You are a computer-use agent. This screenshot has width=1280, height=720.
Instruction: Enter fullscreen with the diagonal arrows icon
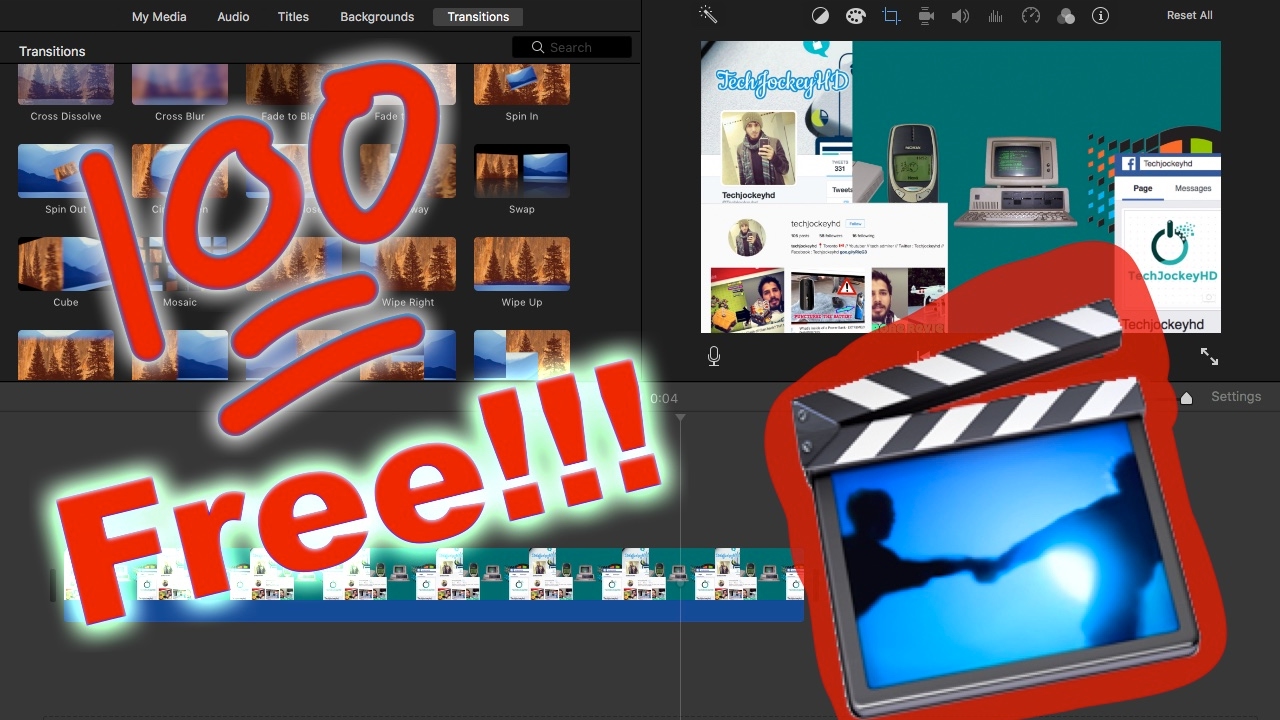point(1209,356)
